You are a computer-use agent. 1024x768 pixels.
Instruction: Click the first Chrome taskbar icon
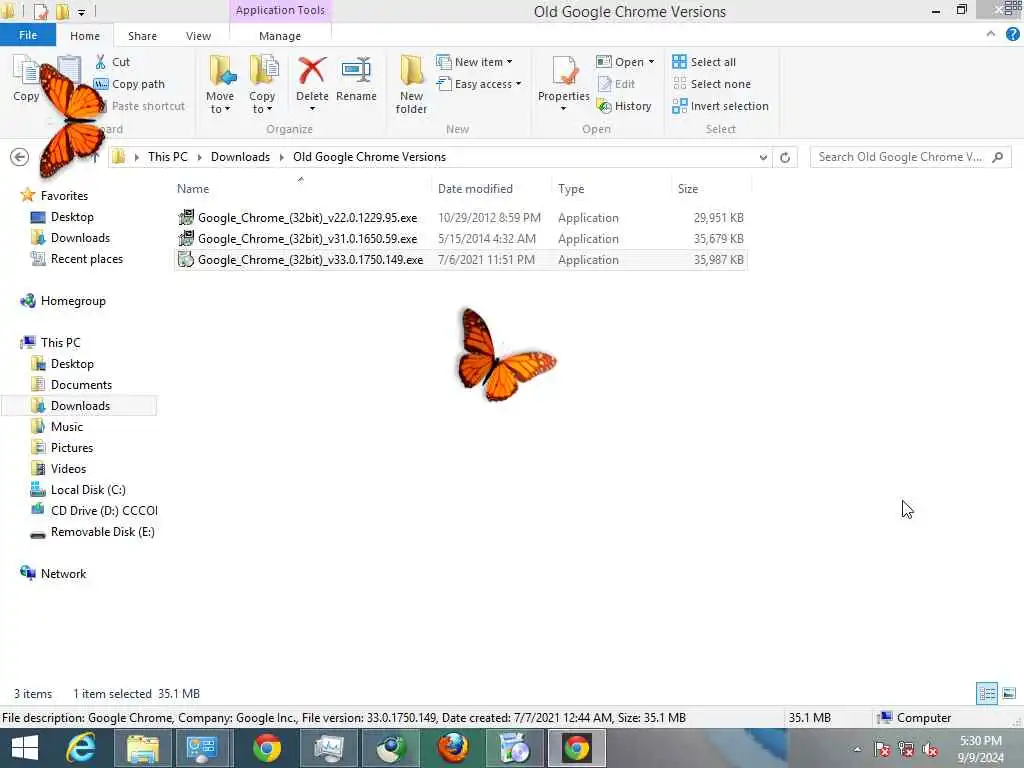click(x=266, y=748)
